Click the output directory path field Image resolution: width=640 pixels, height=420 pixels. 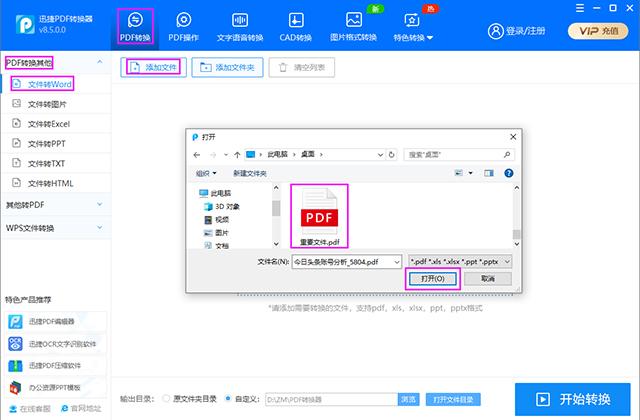tap(331, 400)
